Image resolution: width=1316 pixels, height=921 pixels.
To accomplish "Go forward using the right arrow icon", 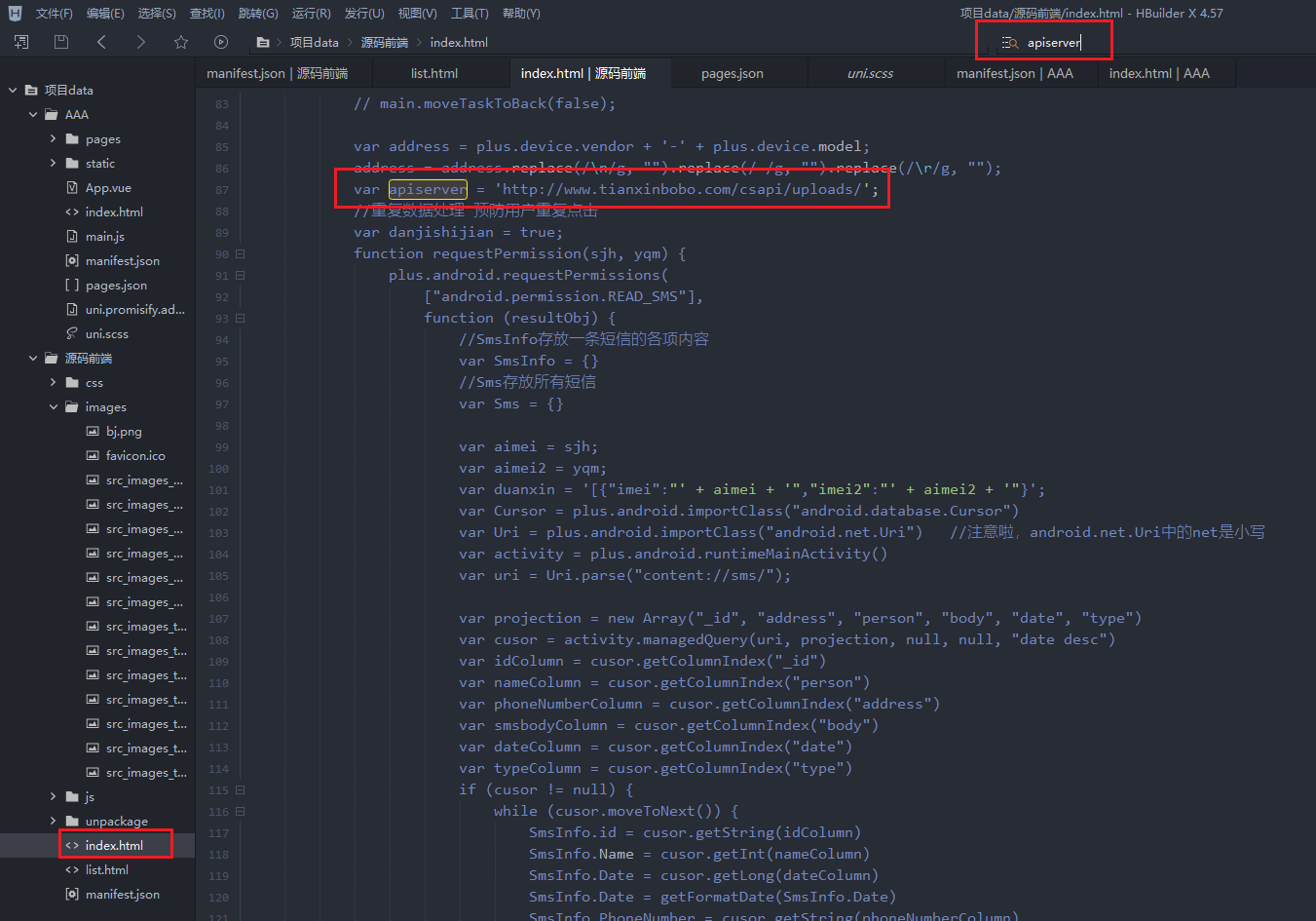I will click(141, 42).
